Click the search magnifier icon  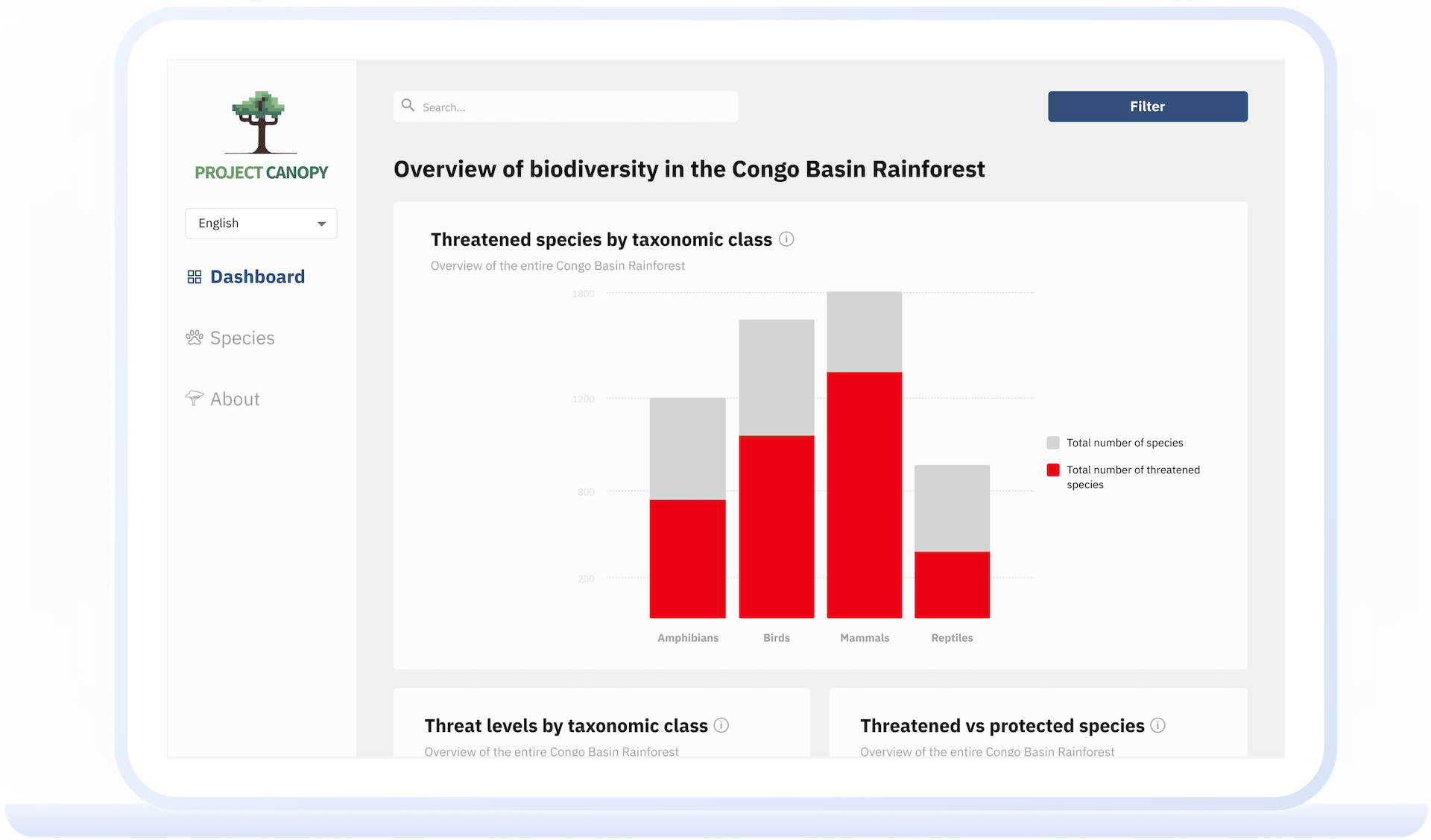[408, 105]
